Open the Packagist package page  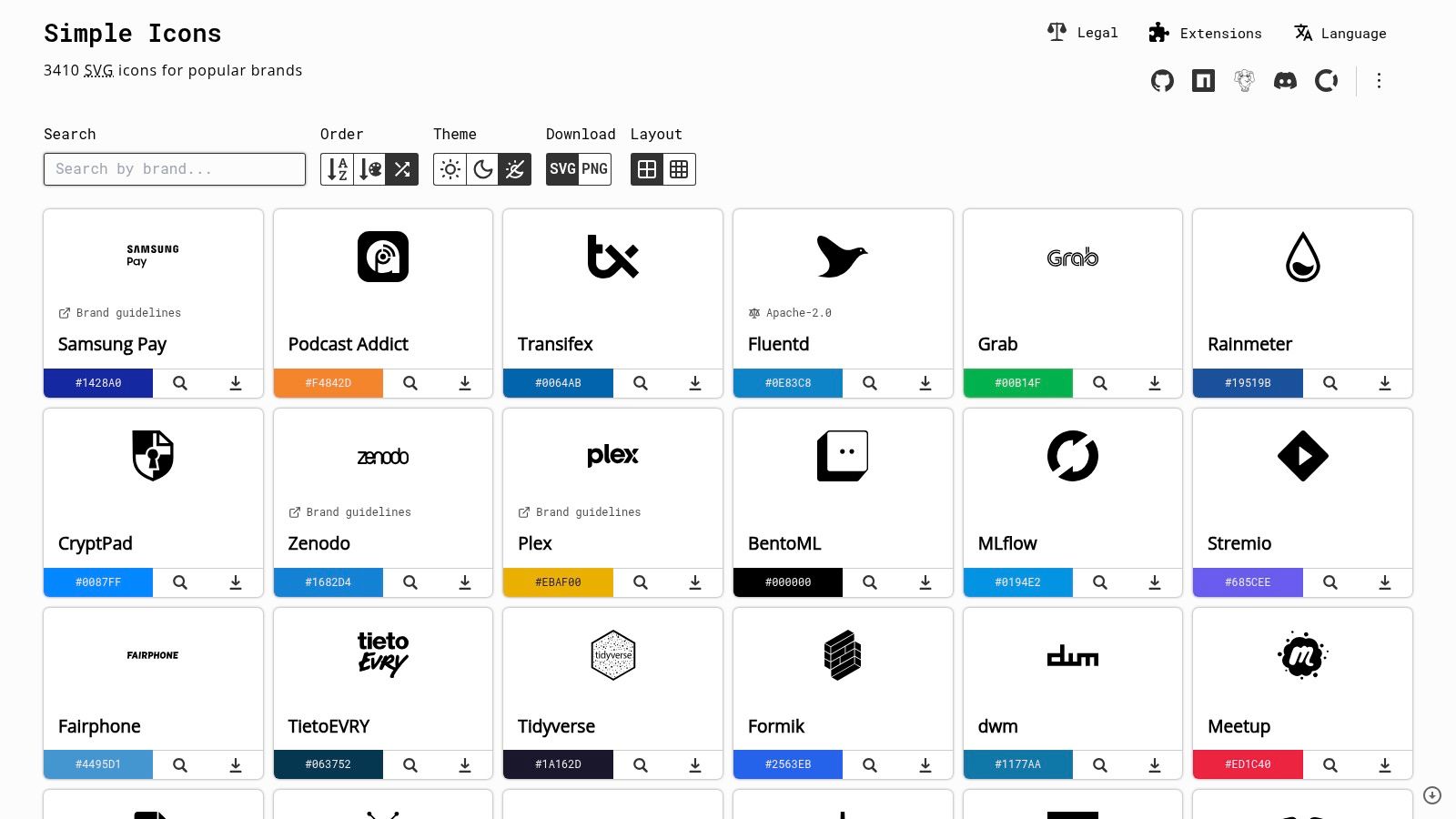pos(1244,80)
